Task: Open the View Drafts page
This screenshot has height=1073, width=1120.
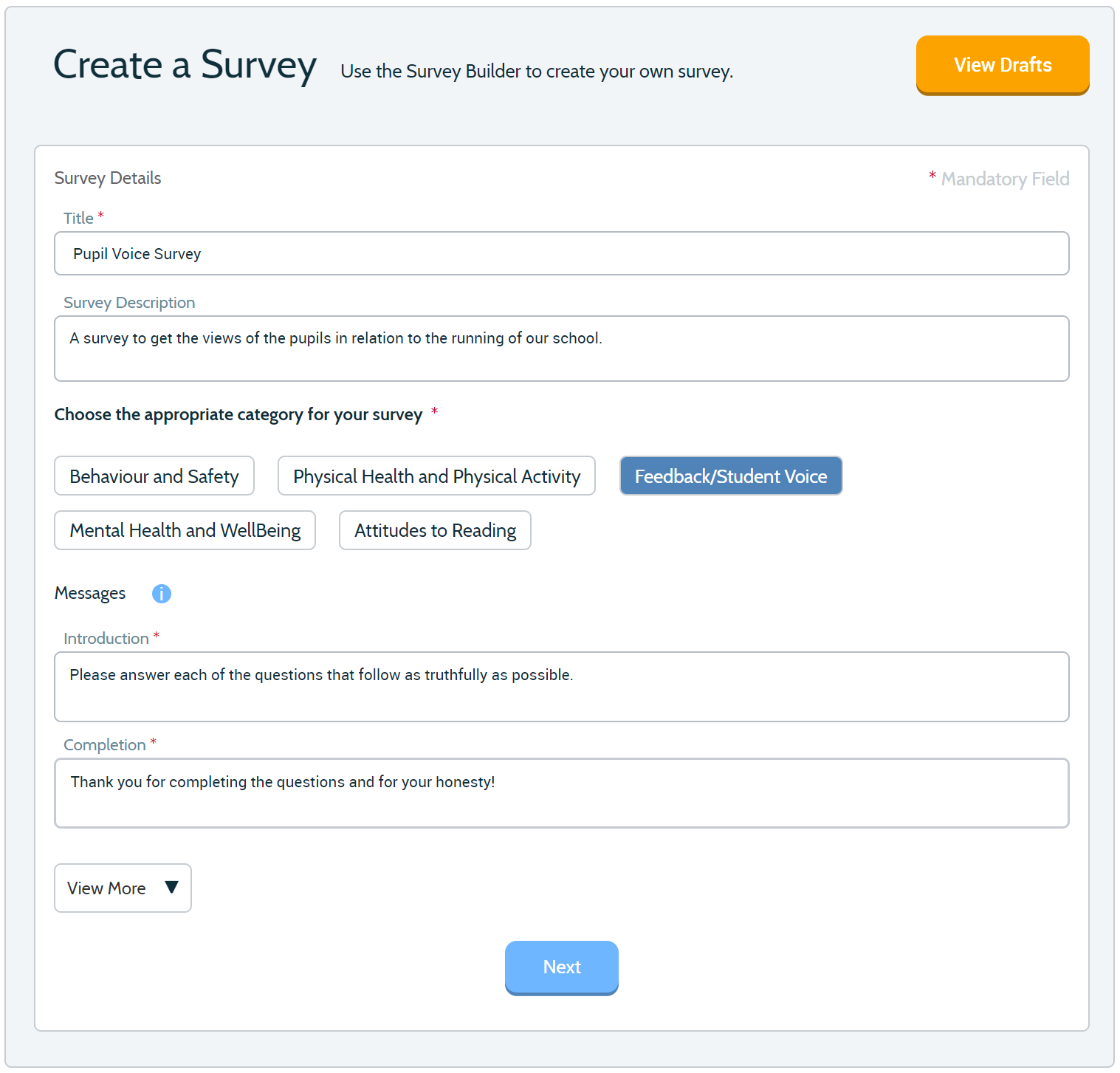Action: click(1003, 65)
